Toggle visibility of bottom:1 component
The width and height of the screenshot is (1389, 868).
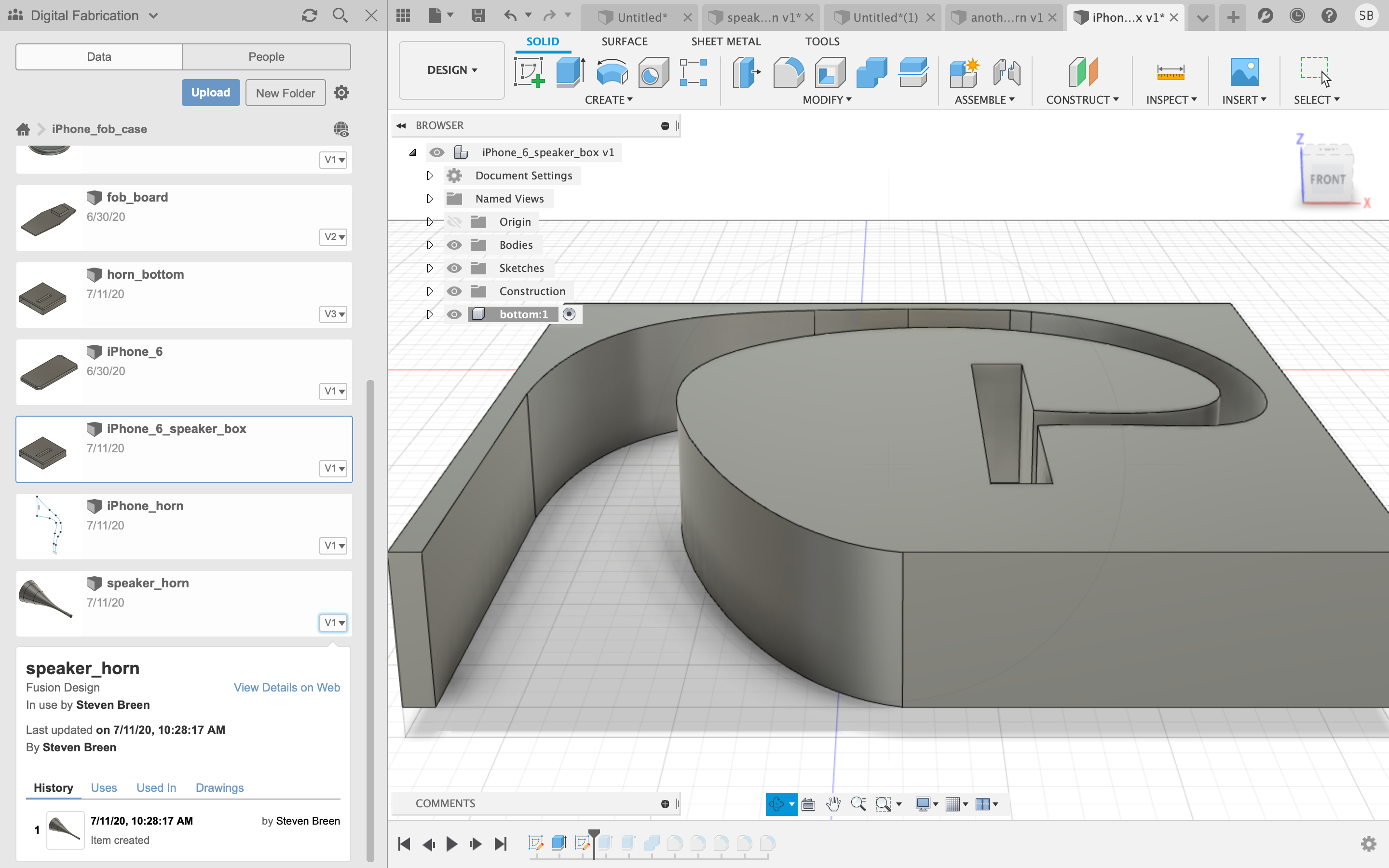[x=454, y=314]
